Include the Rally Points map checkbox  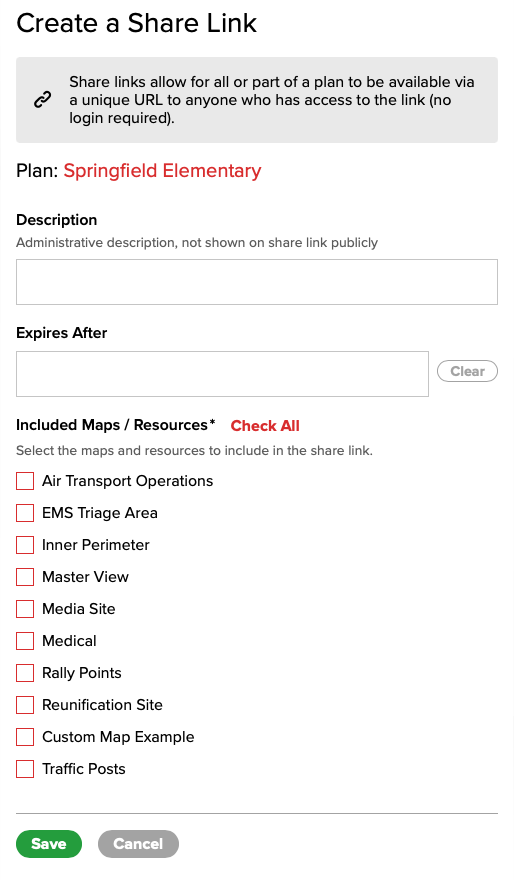[25, 673]
